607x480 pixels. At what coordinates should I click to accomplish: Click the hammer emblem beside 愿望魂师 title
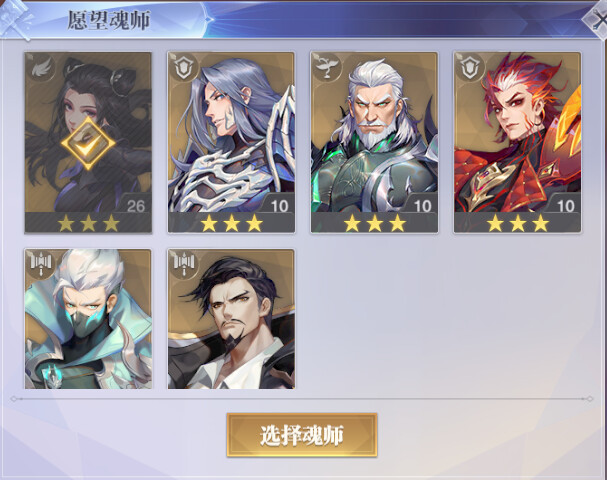tap(15, 20)
